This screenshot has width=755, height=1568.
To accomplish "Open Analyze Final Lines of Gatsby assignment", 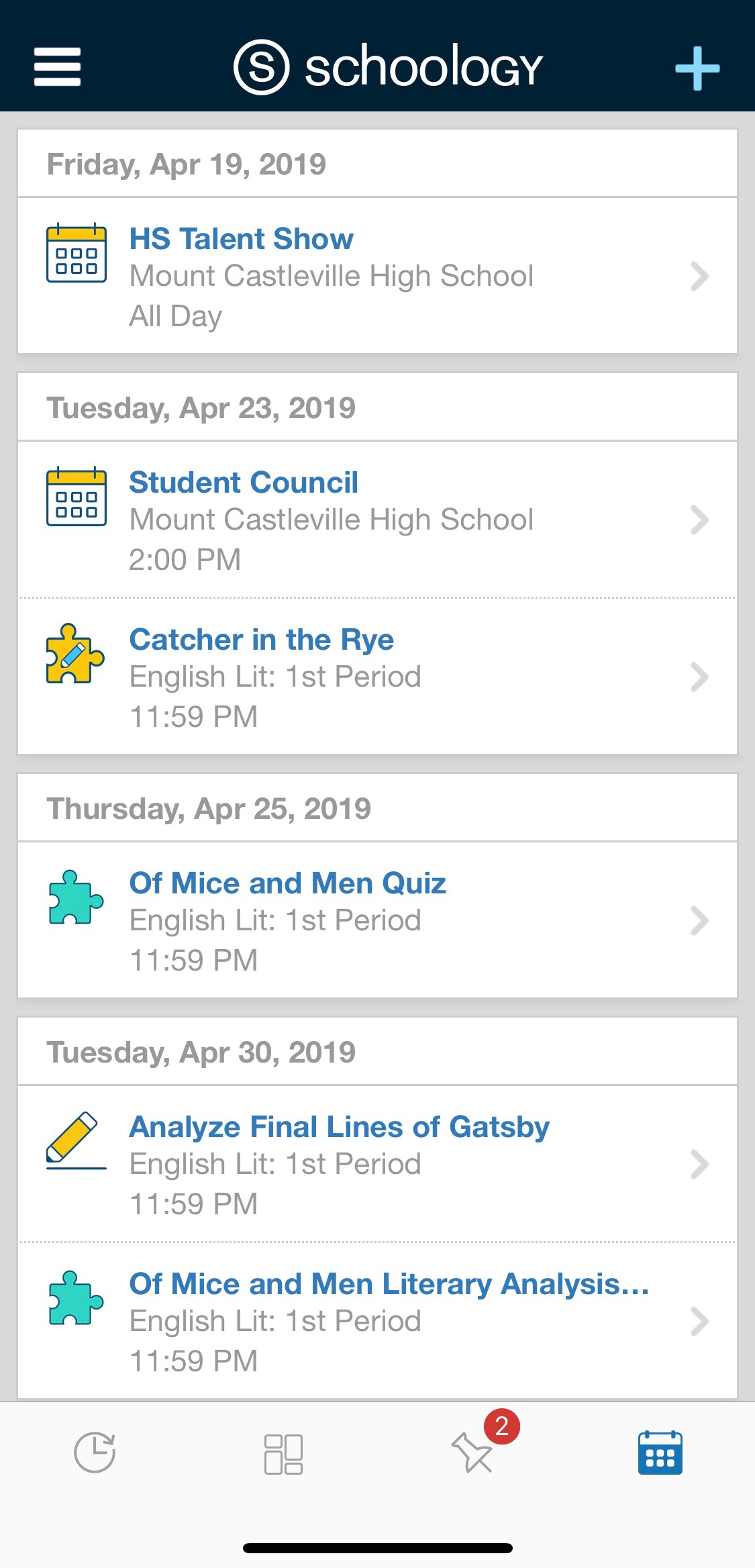I will [x=339, y=1128].
